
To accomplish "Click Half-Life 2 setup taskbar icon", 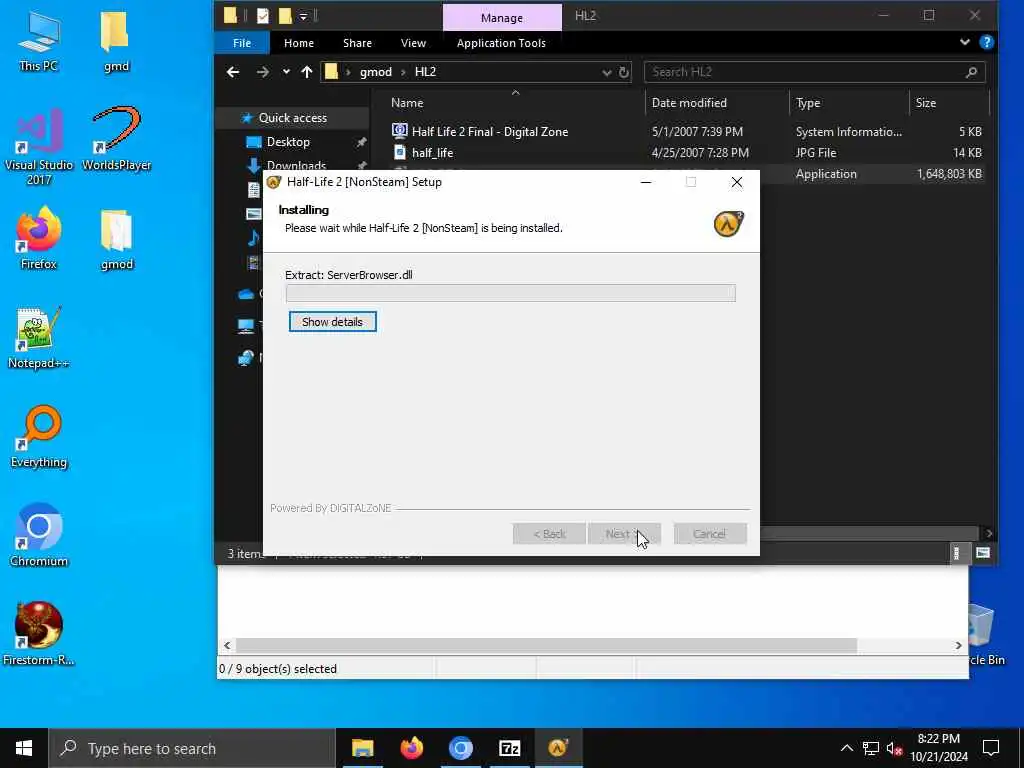I will pos(558,748).
